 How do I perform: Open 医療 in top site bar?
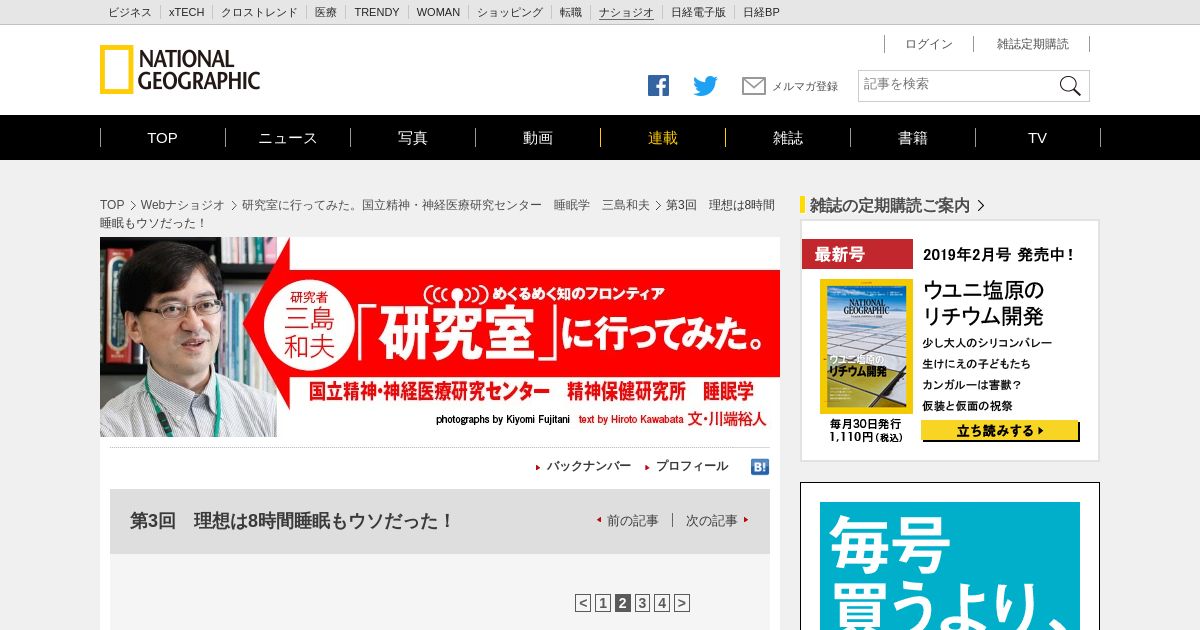326,12
